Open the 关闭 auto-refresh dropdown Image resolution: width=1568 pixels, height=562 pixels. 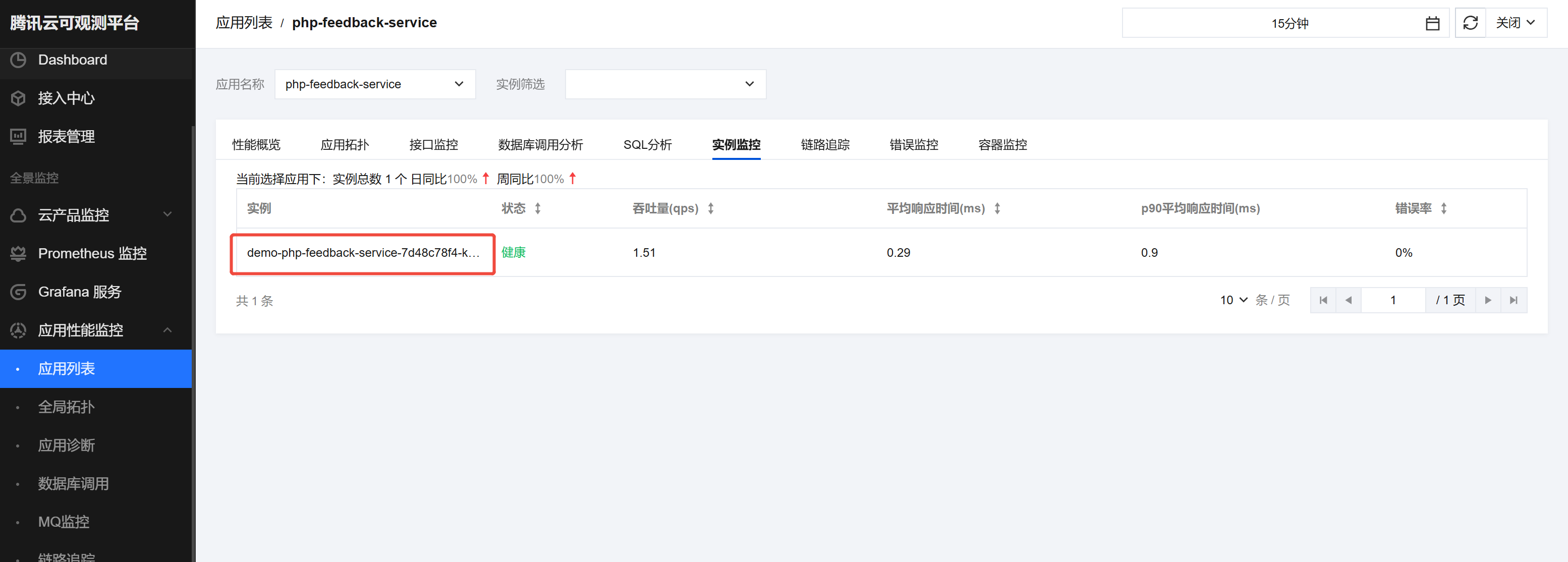[1516, 23]
